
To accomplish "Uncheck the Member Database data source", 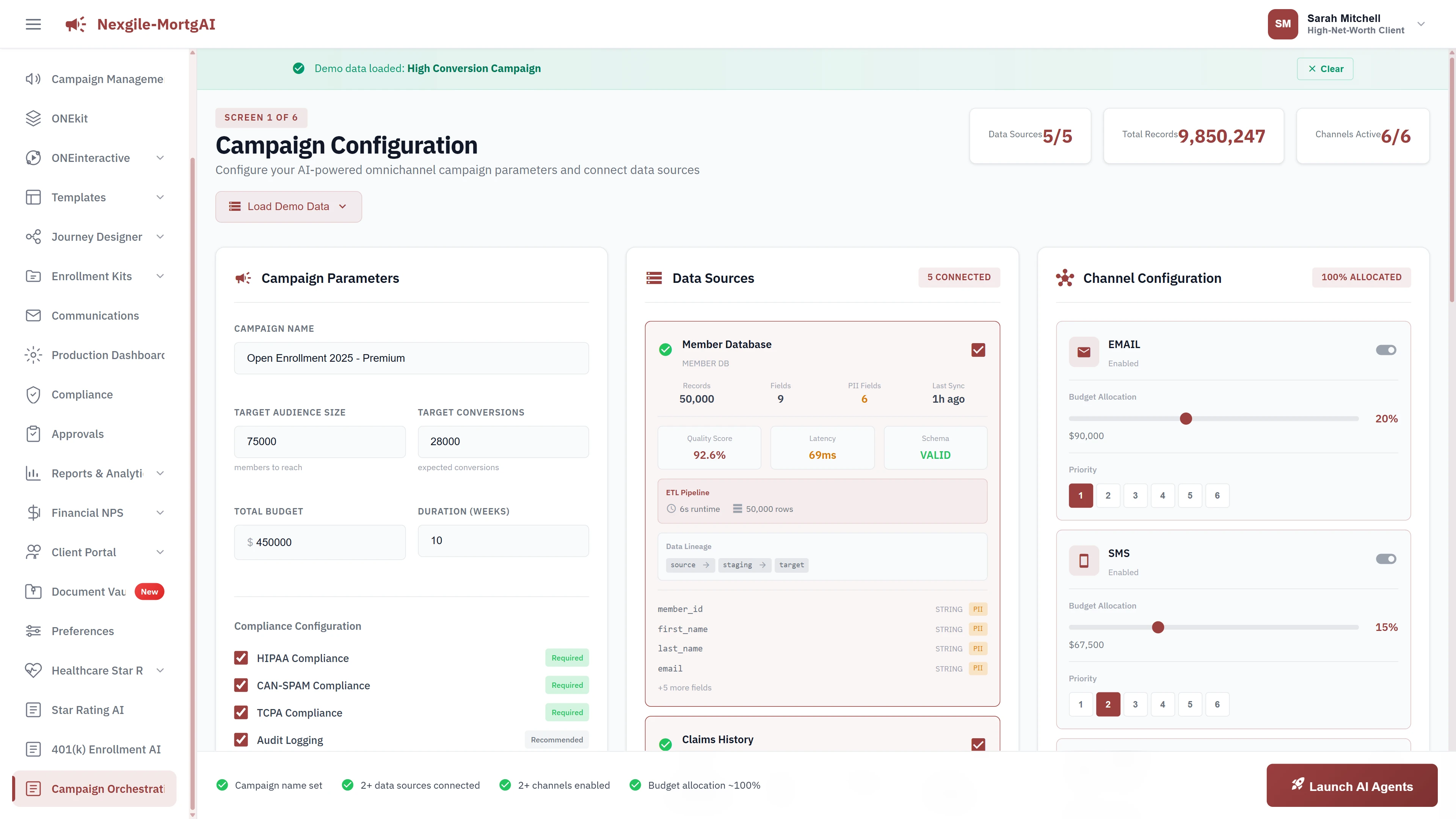I will tap(978, 349).
